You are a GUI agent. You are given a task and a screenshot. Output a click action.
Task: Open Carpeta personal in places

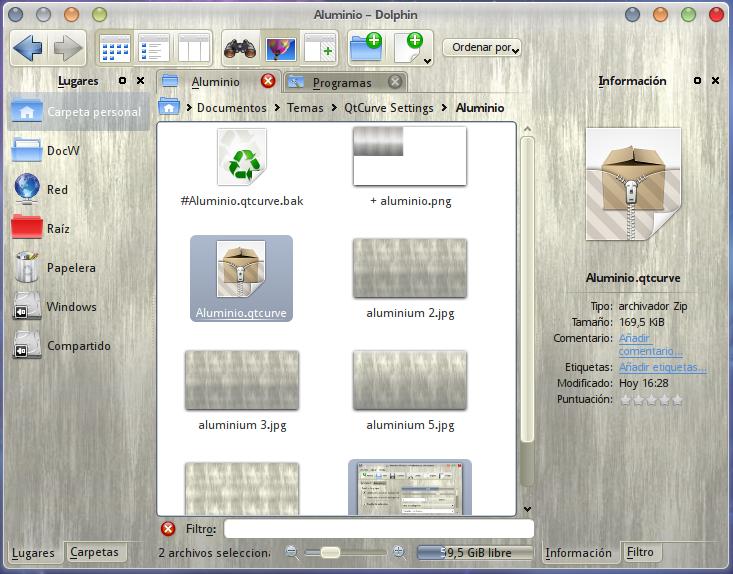click(79, 112)
